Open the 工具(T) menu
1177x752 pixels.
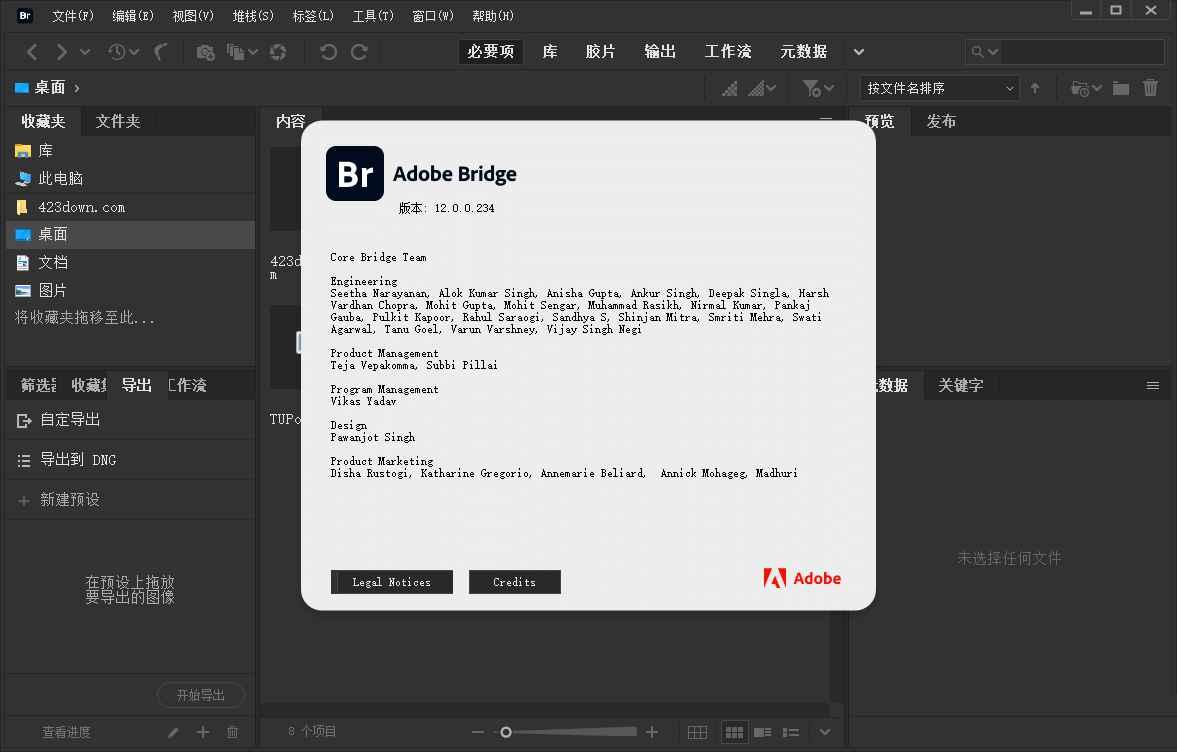[372, 15]
